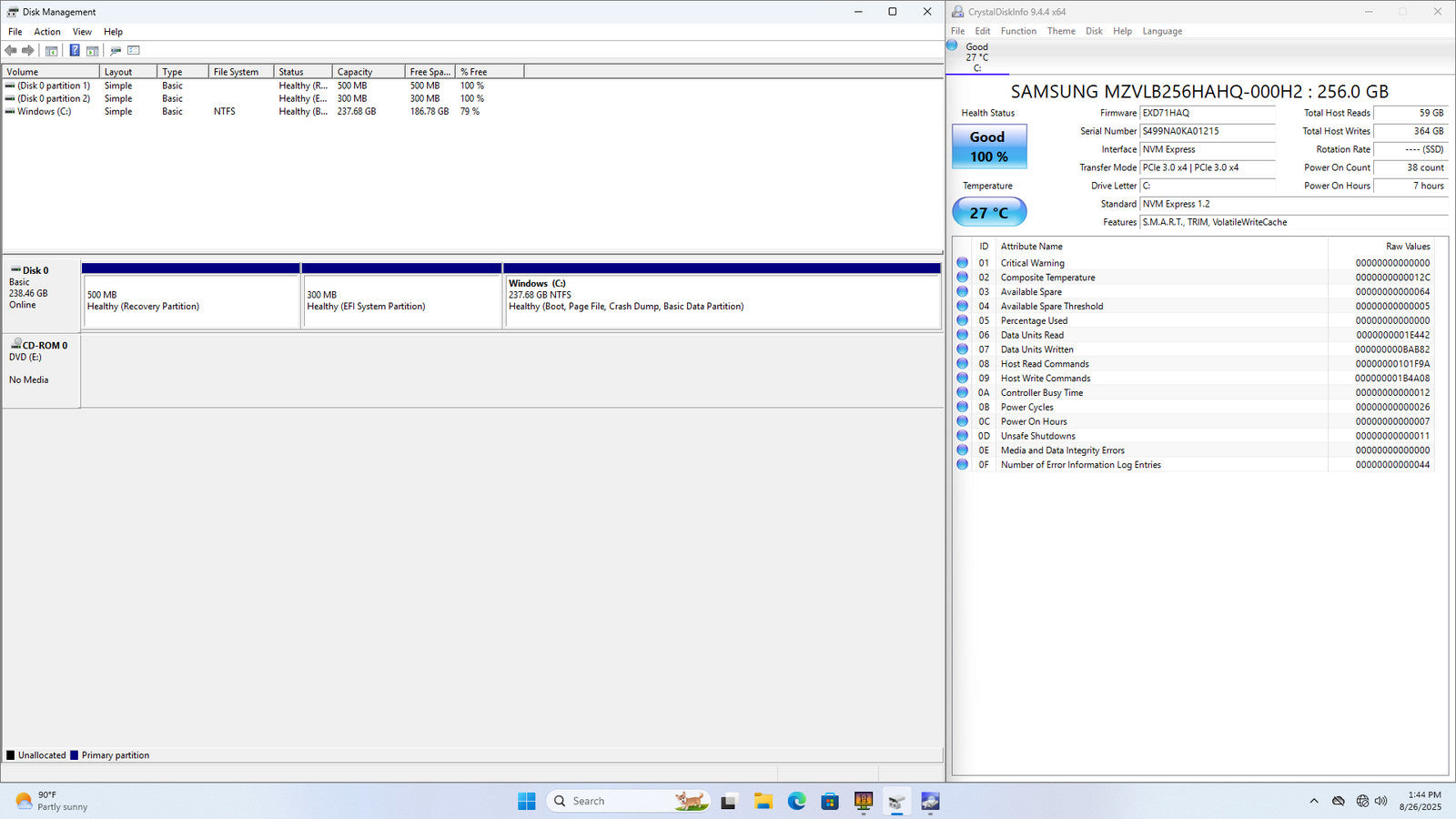Image resolution: width=1456 pixels, height=819 pixels.
Task: Open the View menu in Disk Management
Action: click(x=82, y=32)
